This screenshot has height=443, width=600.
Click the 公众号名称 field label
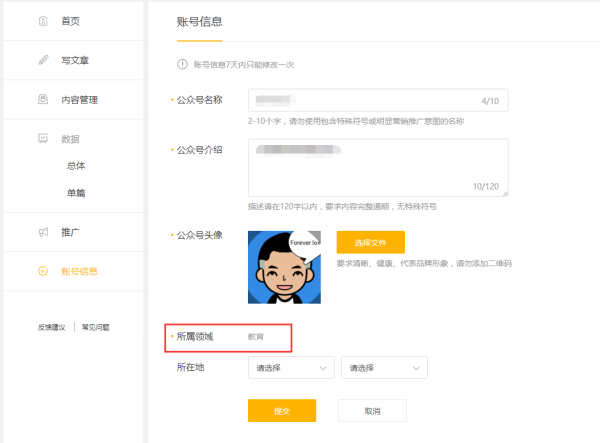199,100
